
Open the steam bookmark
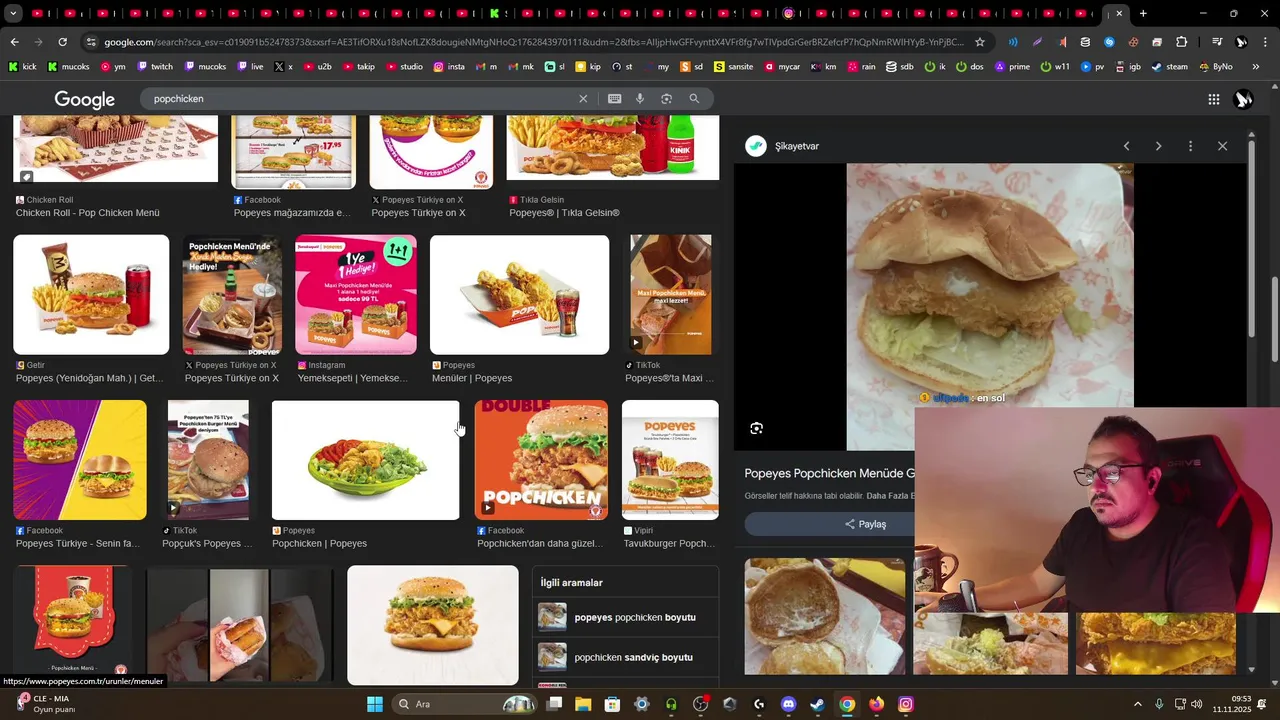tap(1170, 67)
